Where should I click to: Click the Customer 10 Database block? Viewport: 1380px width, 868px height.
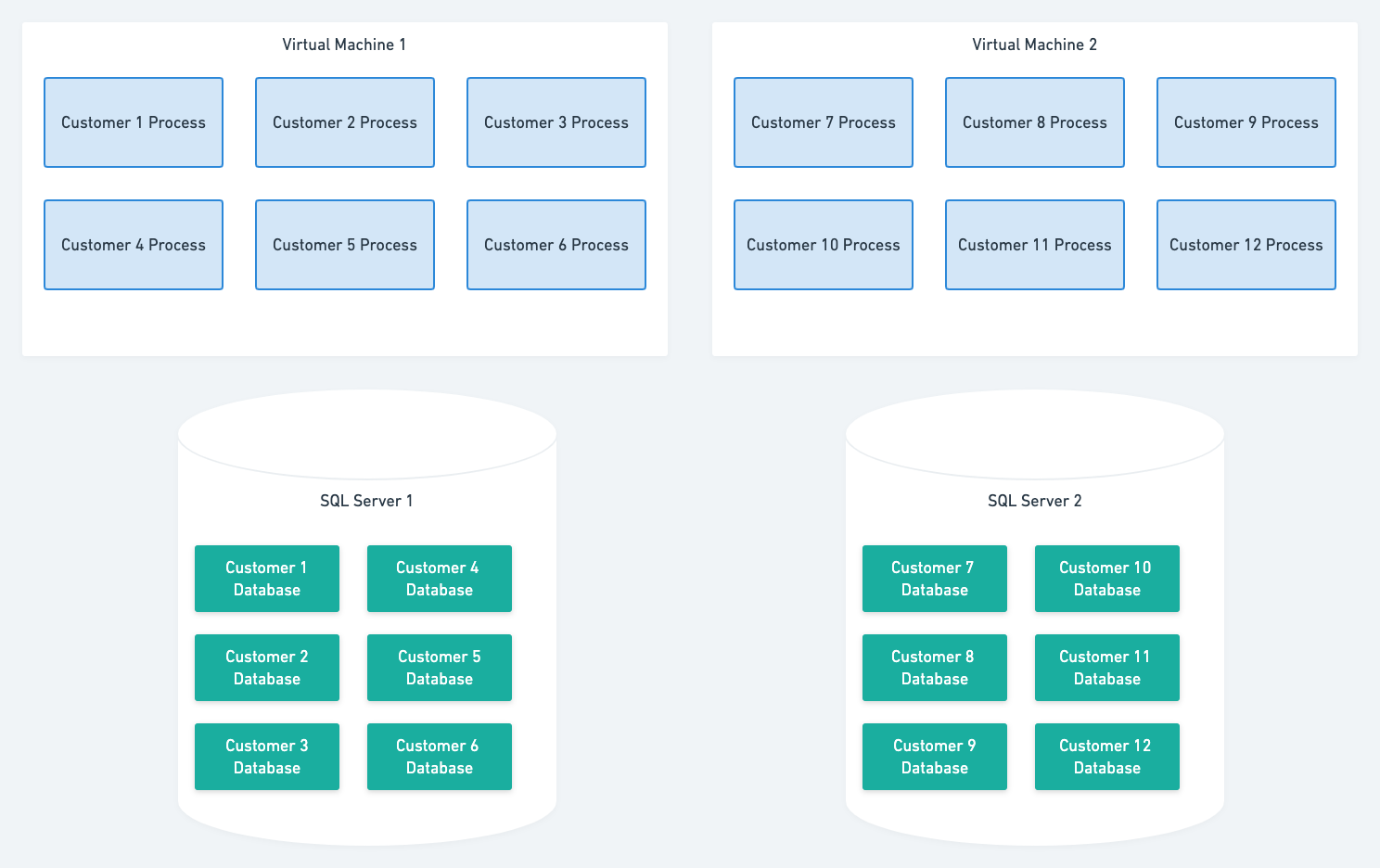pyautogui.click(x=1106, y=578)
